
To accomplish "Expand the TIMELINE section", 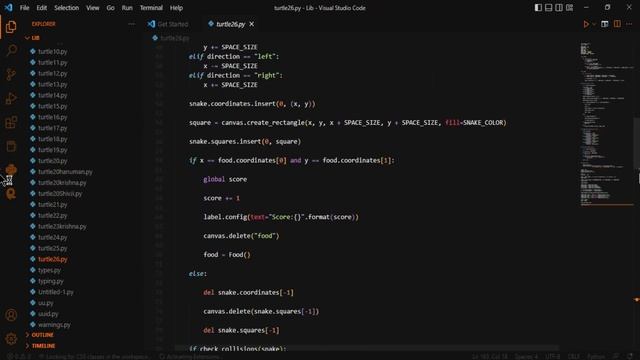I will (43, 346).
